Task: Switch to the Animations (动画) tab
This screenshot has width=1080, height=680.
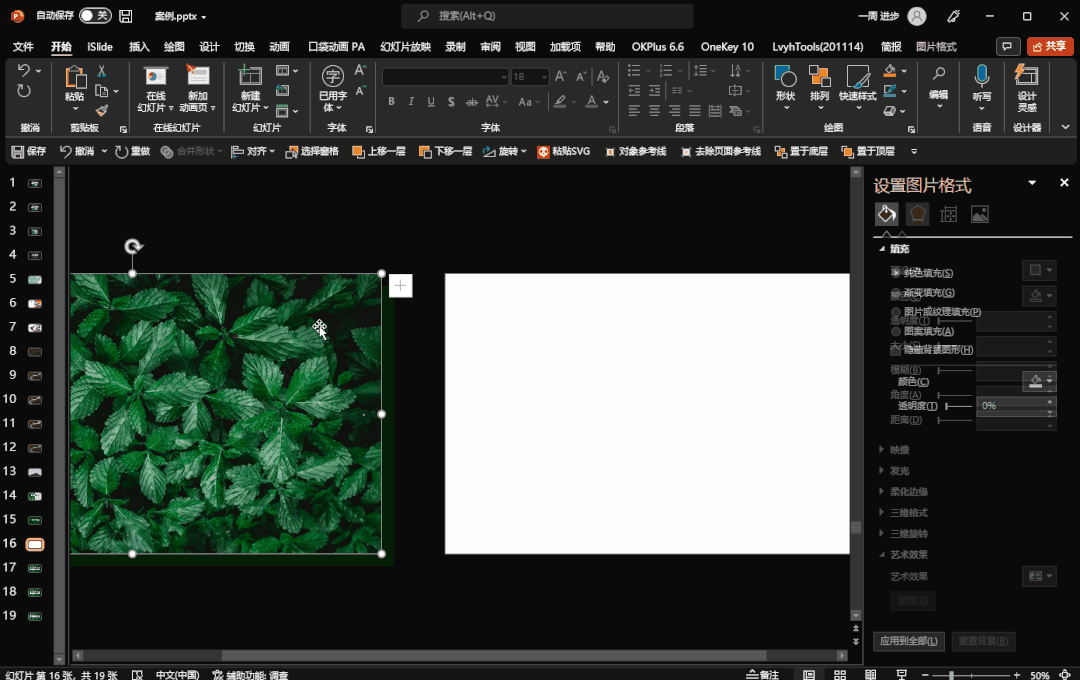Action: 279,47
